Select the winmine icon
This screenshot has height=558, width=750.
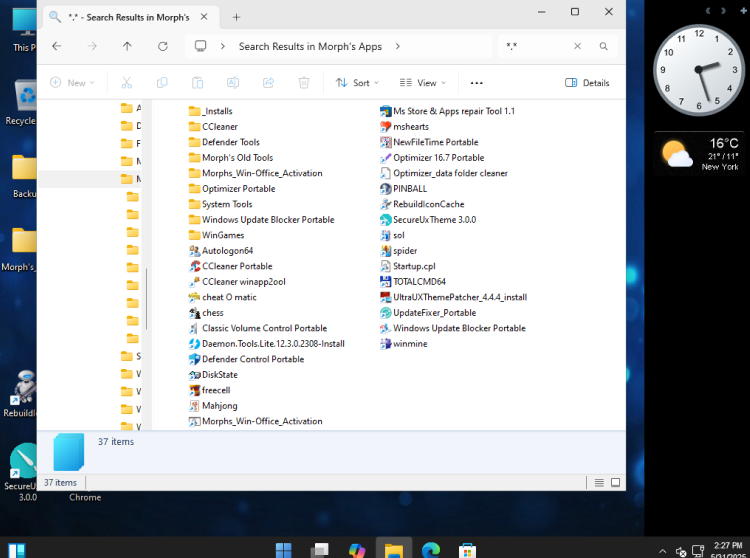386,344
